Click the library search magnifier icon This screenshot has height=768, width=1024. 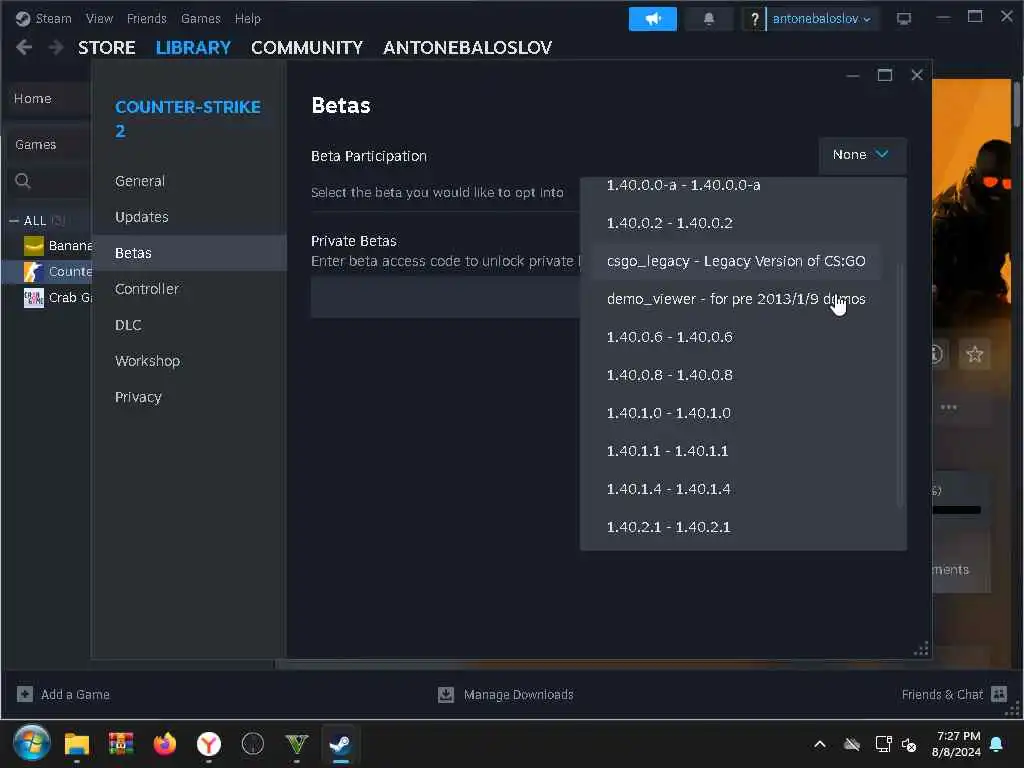tap(23, 181)
